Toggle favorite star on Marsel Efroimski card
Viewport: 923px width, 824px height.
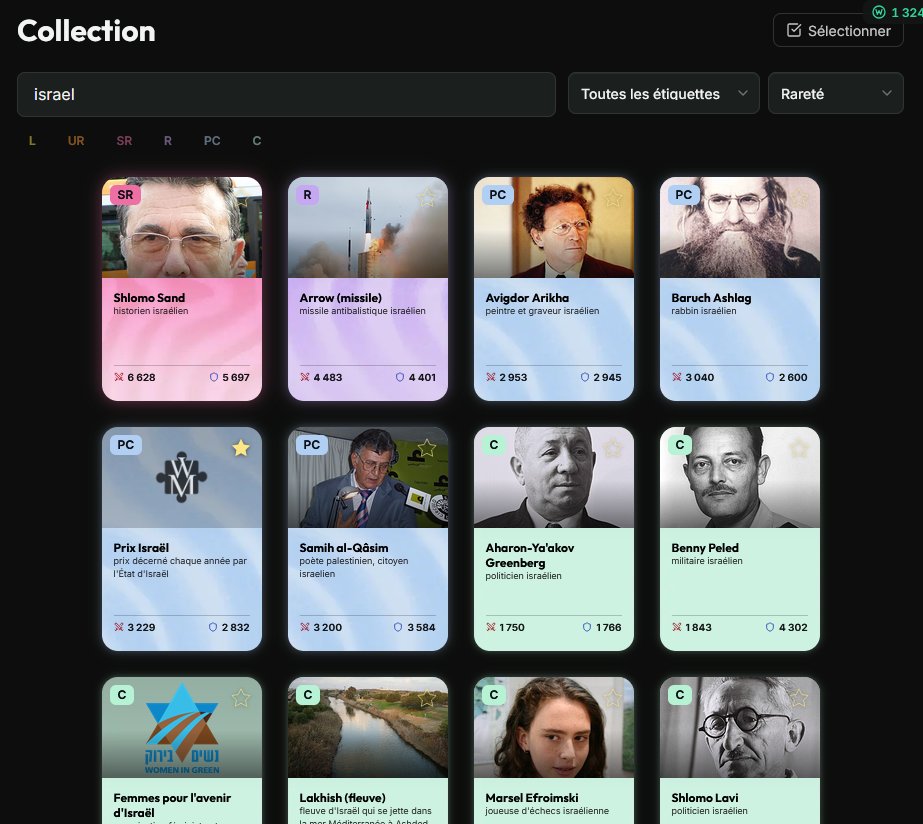pos(613,699)
